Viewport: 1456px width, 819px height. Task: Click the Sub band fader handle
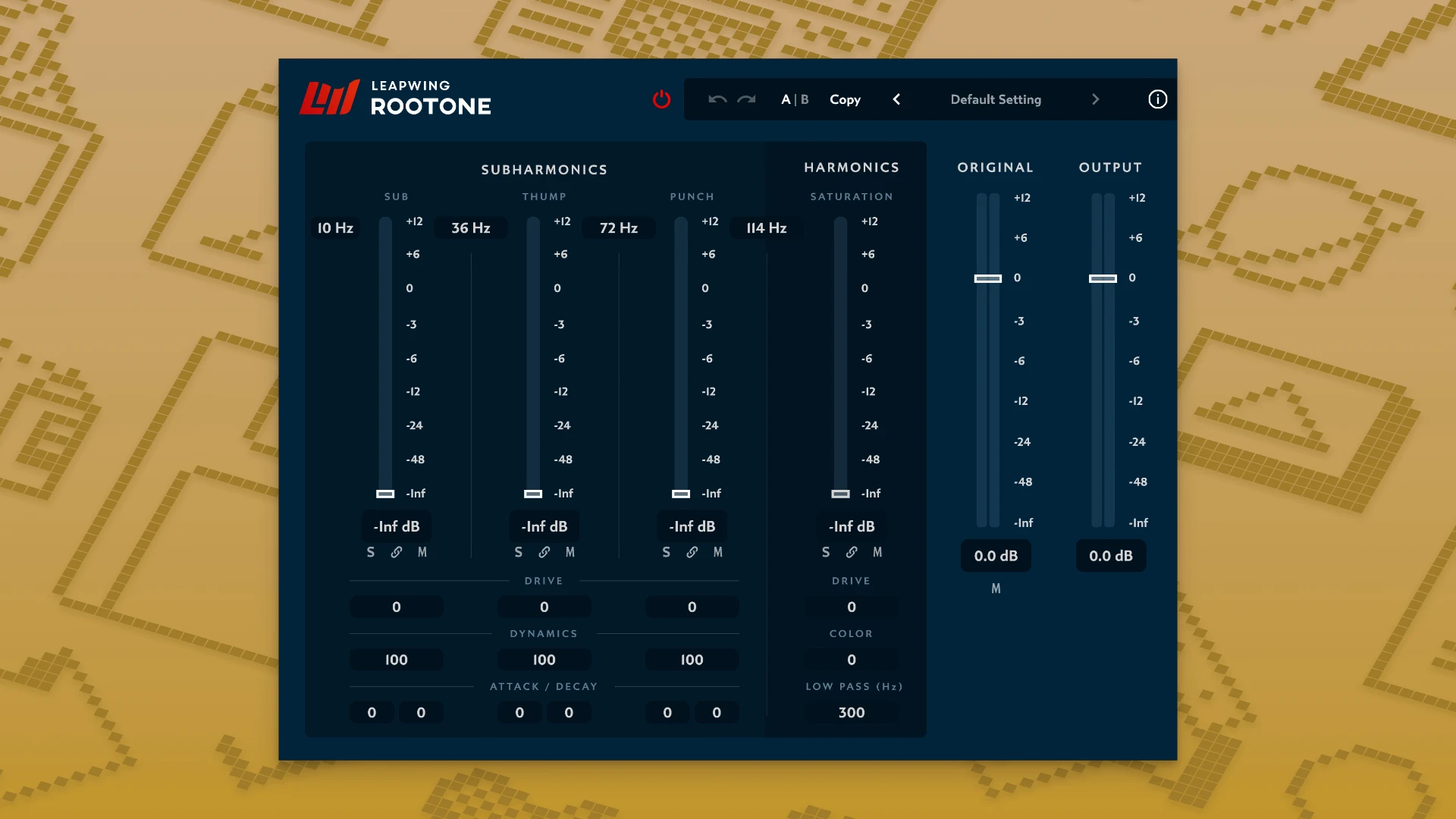385,494
